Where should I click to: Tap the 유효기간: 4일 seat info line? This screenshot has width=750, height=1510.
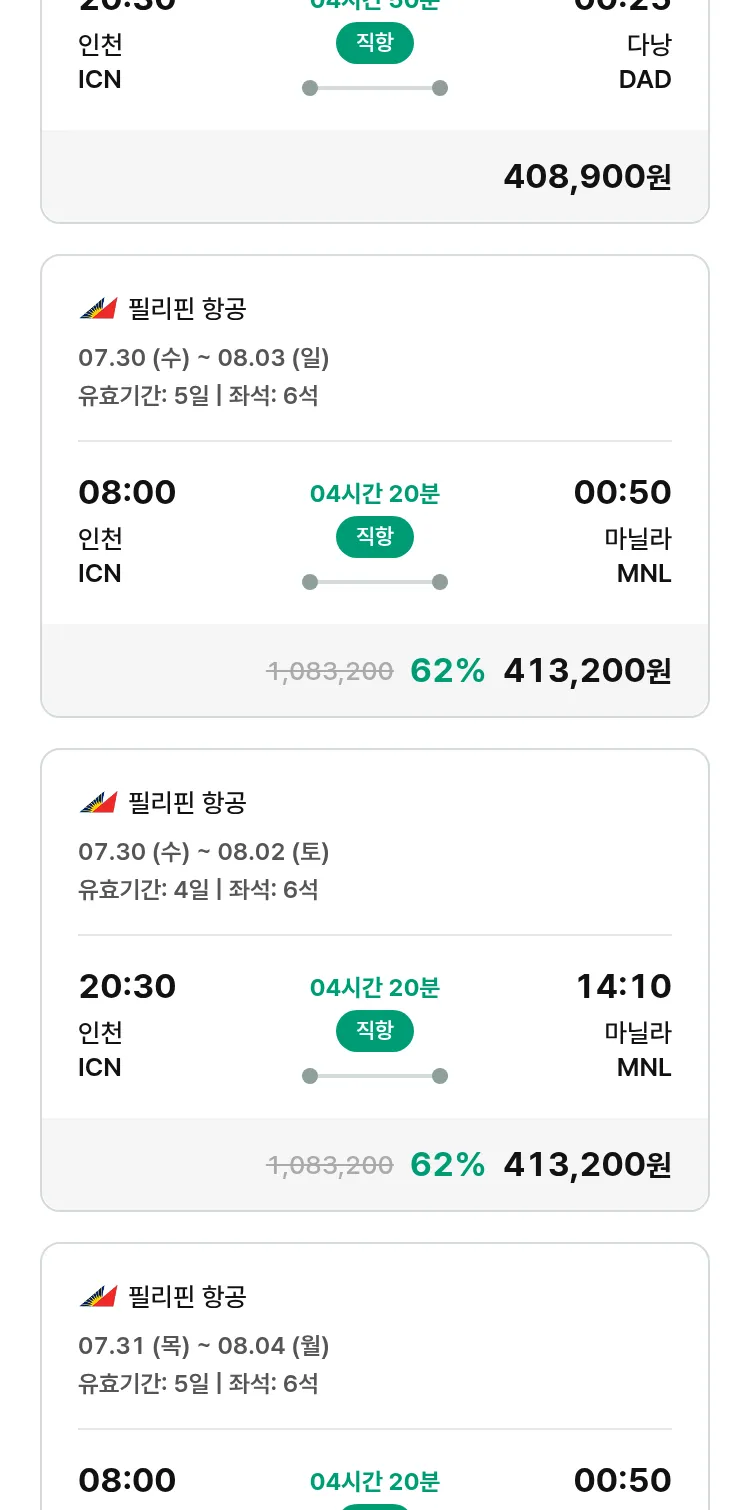click(198, 889)
